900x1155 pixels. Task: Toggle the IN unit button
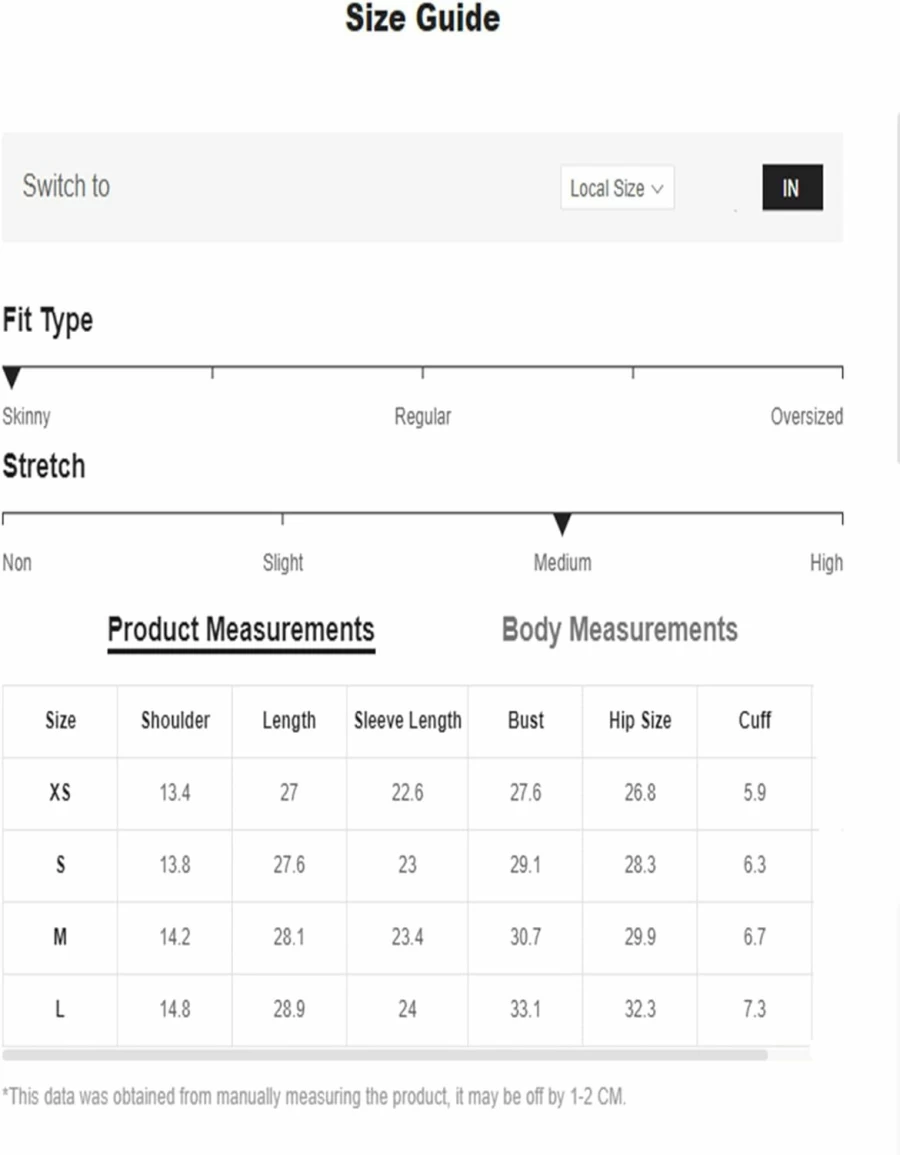pos(792,188)
